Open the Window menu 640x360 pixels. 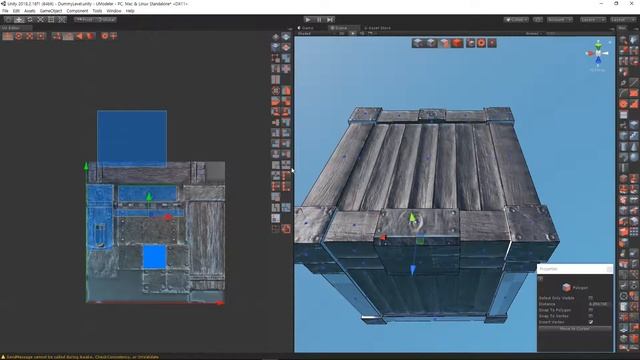[x=113, y=11]
